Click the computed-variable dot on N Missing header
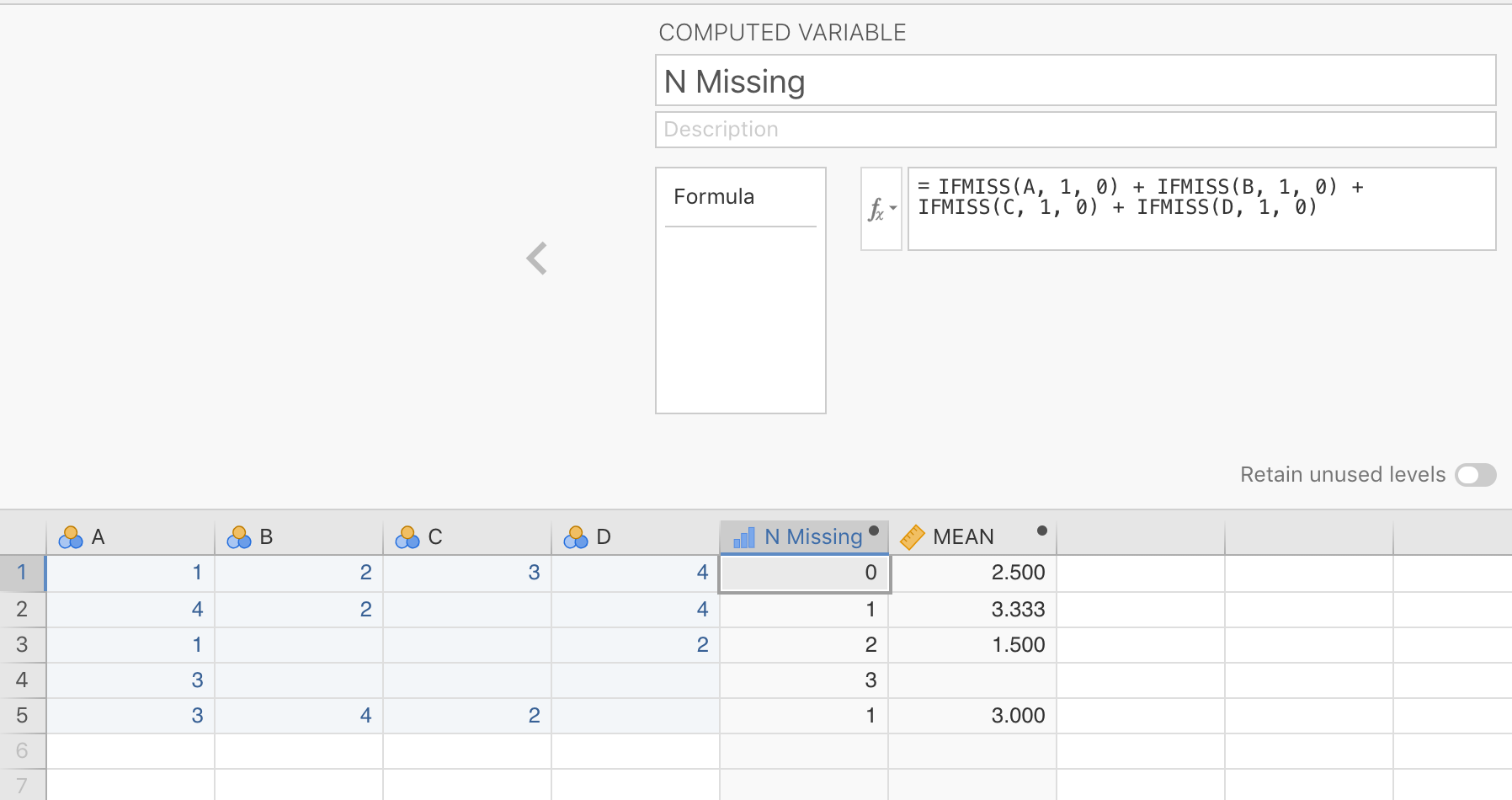 [874, 532]
